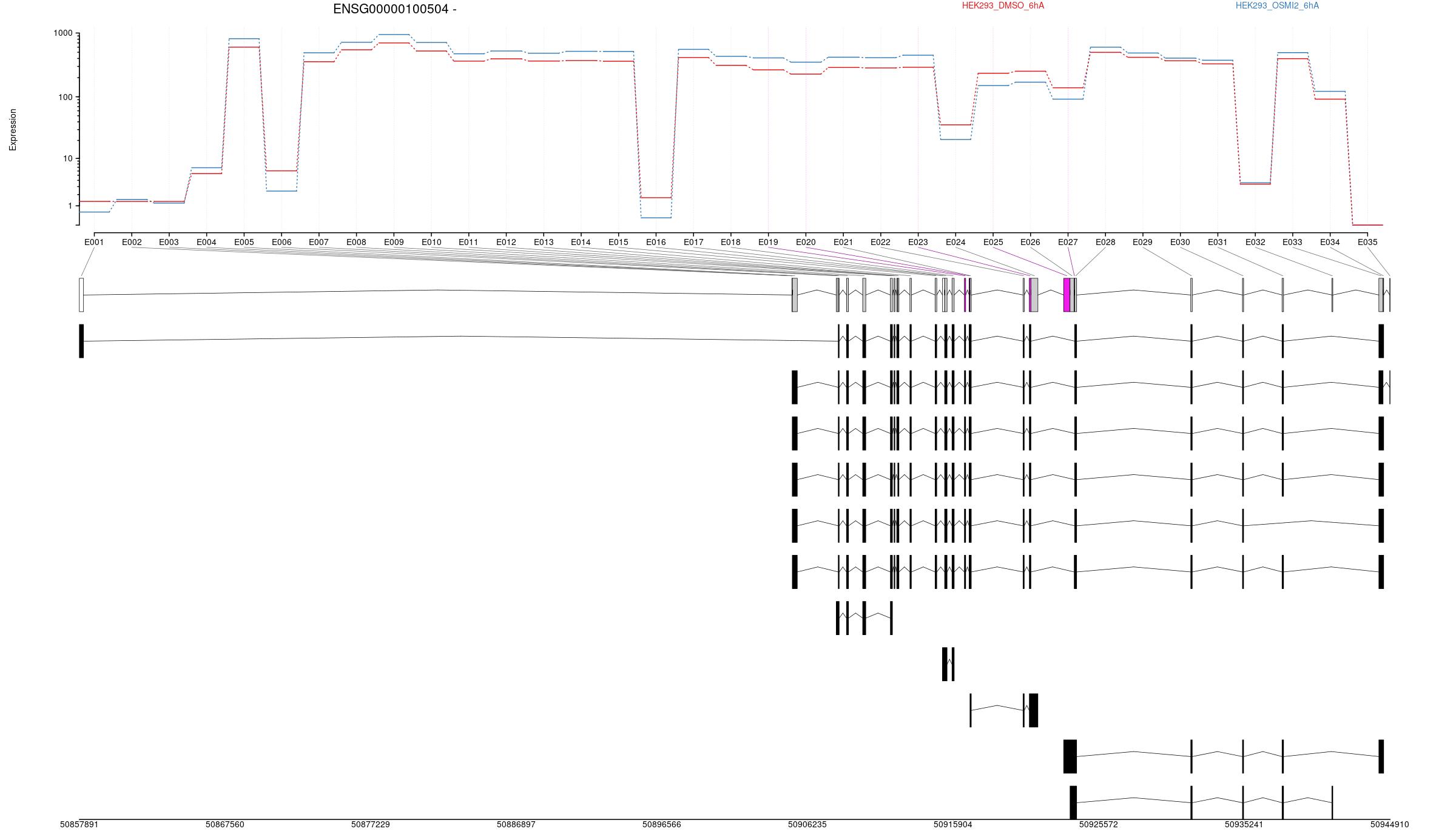The height and width of the screenshot is (837, 1456).
Task: Click exon label E016
Action: tap(656, 242)
